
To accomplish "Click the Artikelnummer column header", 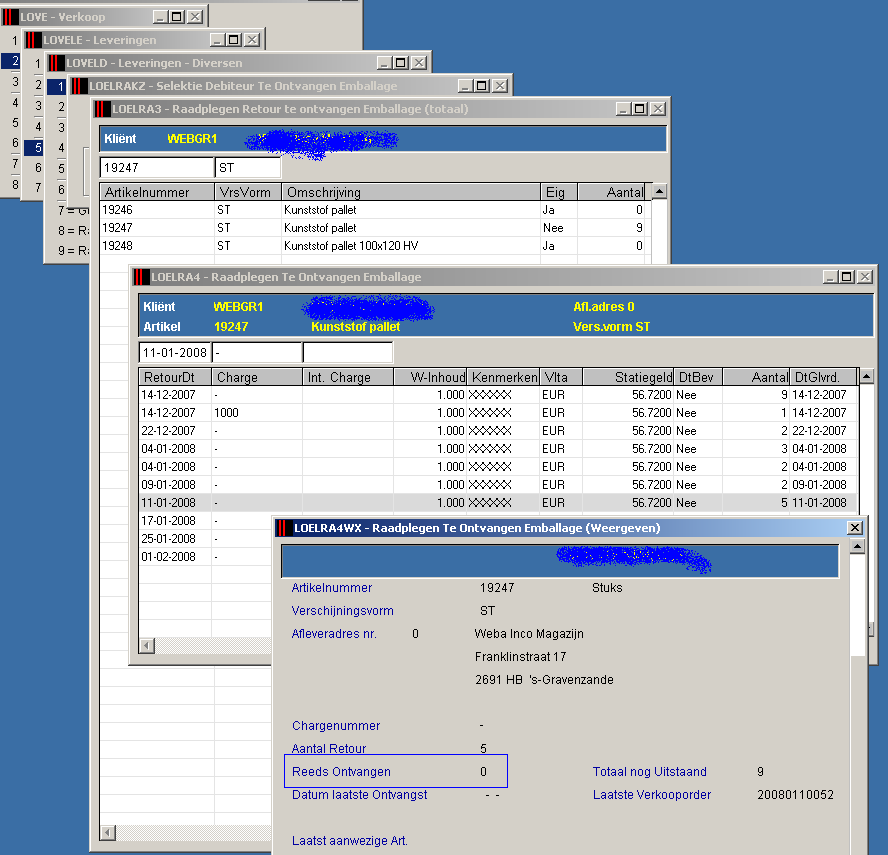I will click(x=157, y=193).
